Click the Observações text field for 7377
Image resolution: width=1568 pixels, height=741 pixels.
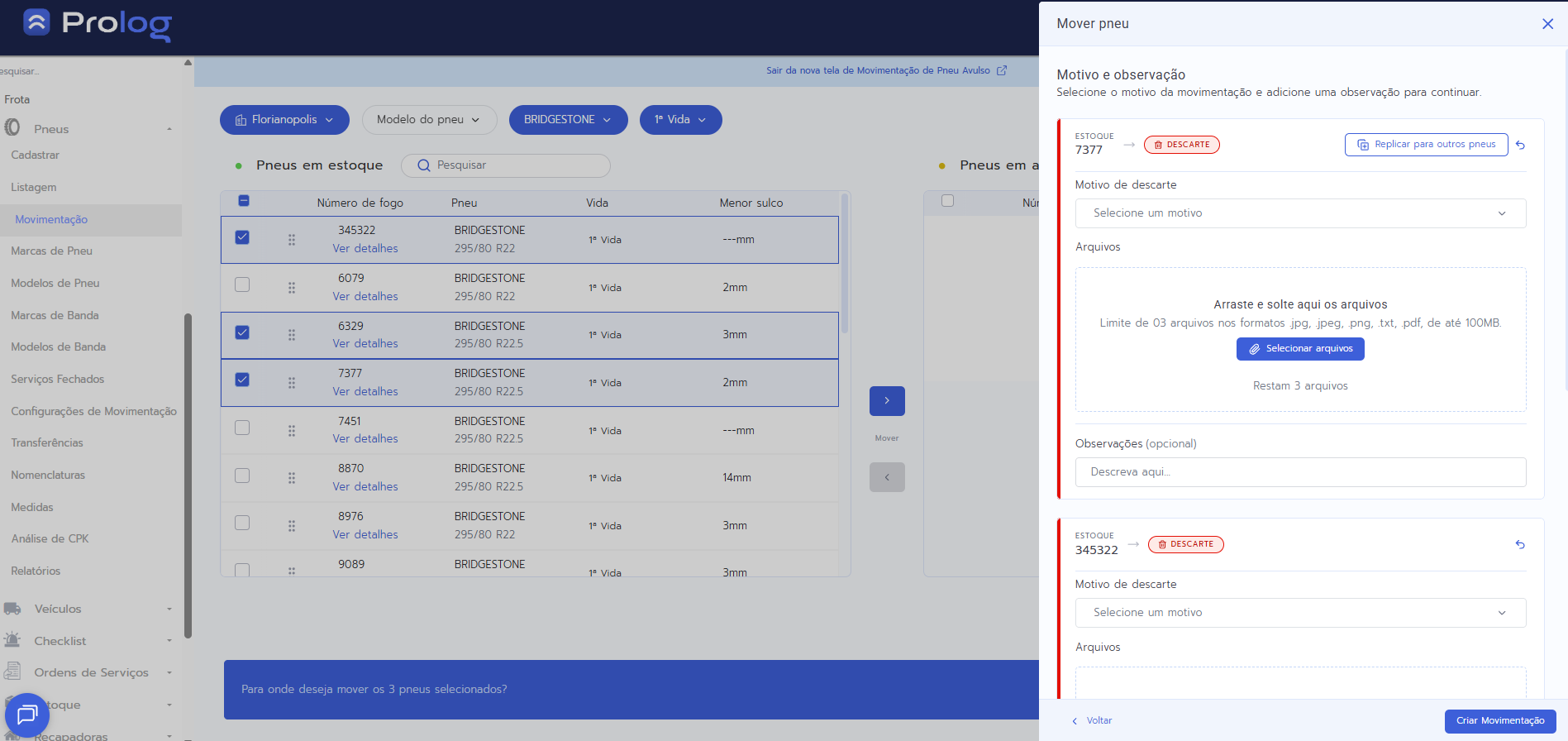1299,472
